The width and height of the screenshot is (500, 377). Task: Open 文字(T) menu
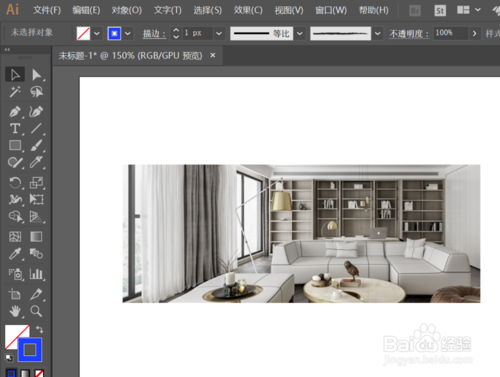(168, 10)
